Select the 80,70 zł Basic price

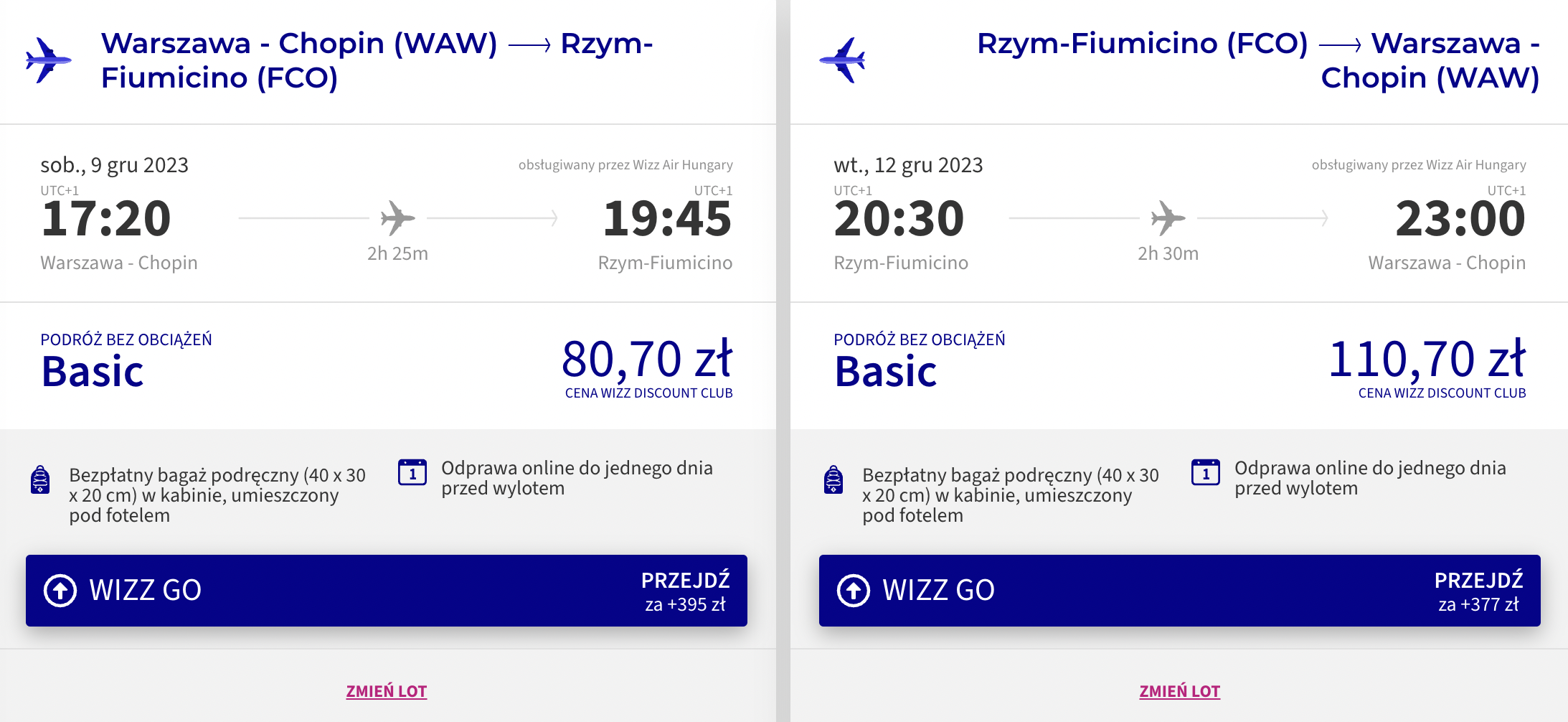click(647, 359)
